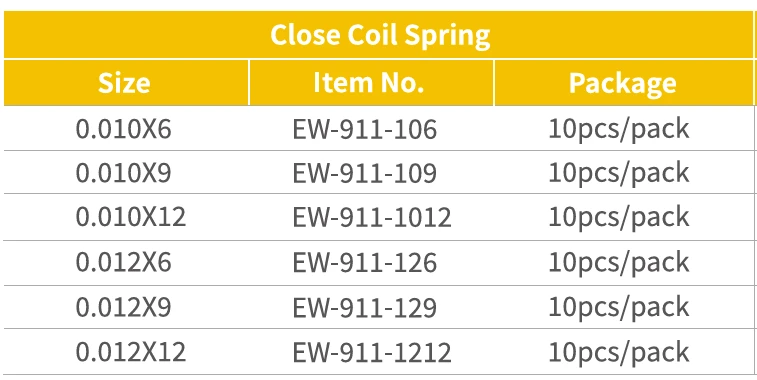
Task: Click item number EW-911-1212
Action: click(372, 352)
